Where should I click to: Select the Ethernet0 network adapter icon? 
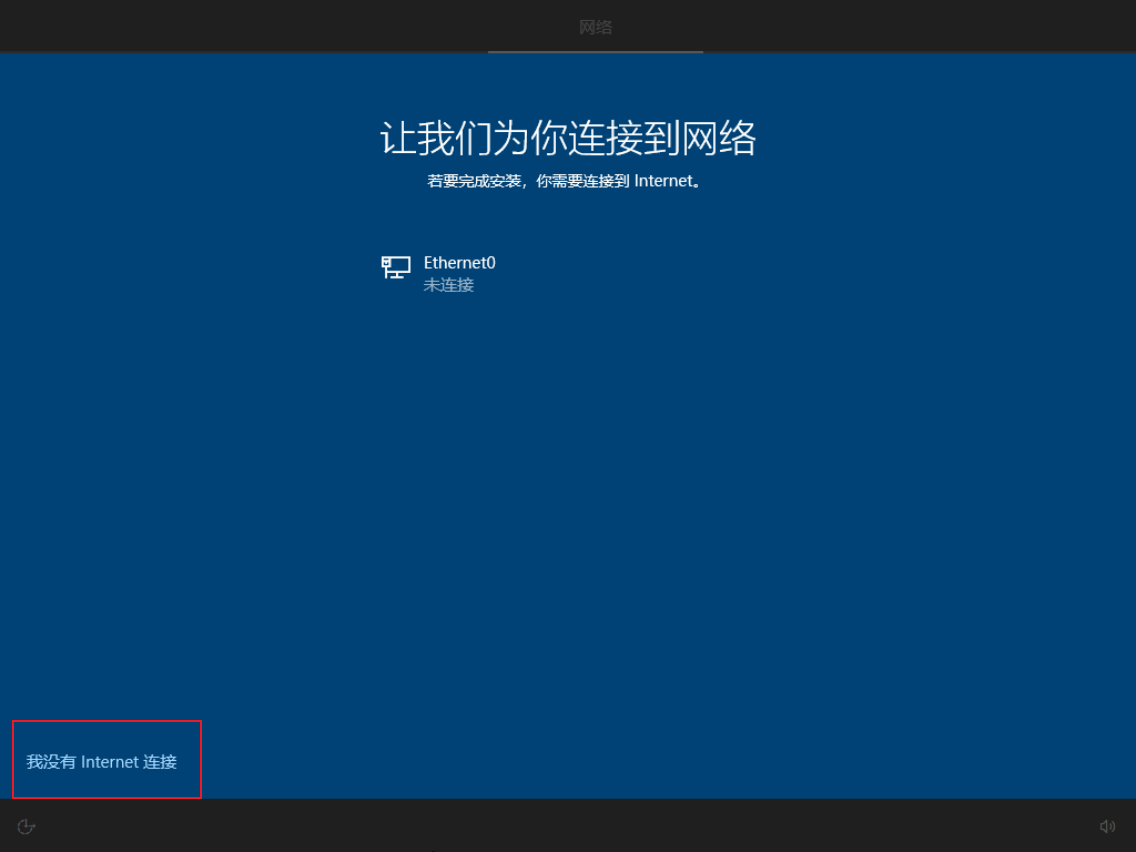point(396,267)
